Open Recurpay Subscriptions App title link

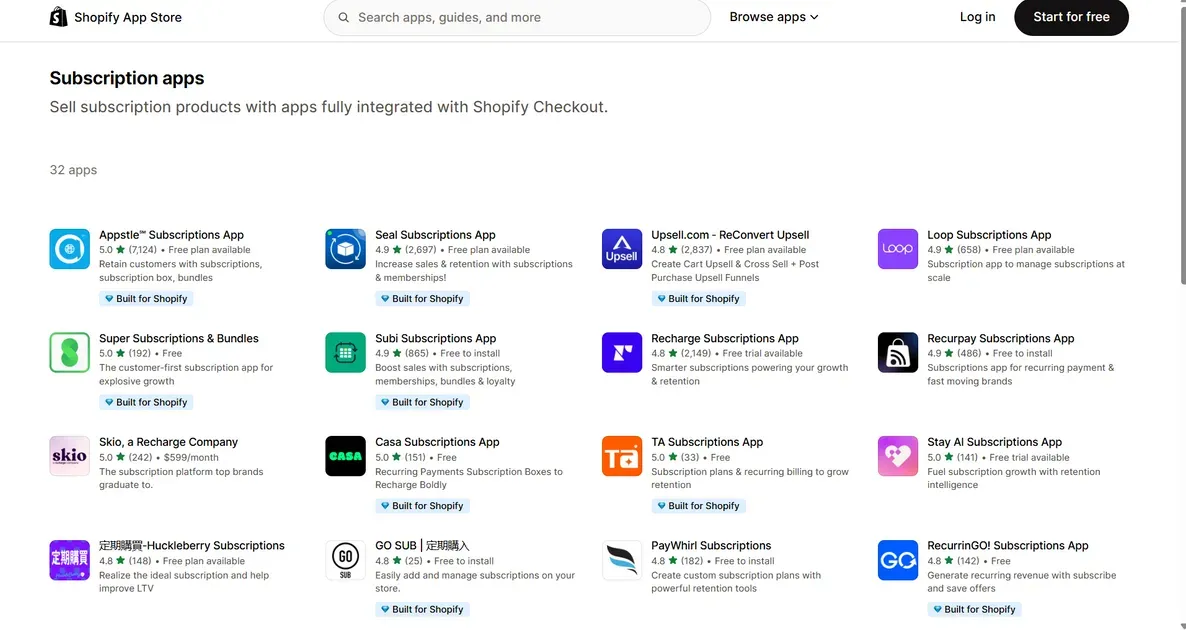pos(1001,339)
